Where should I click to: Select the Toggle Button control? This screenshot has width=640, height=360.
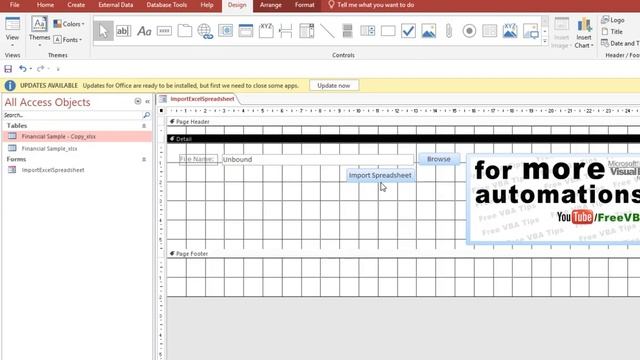tap(347, 31)
